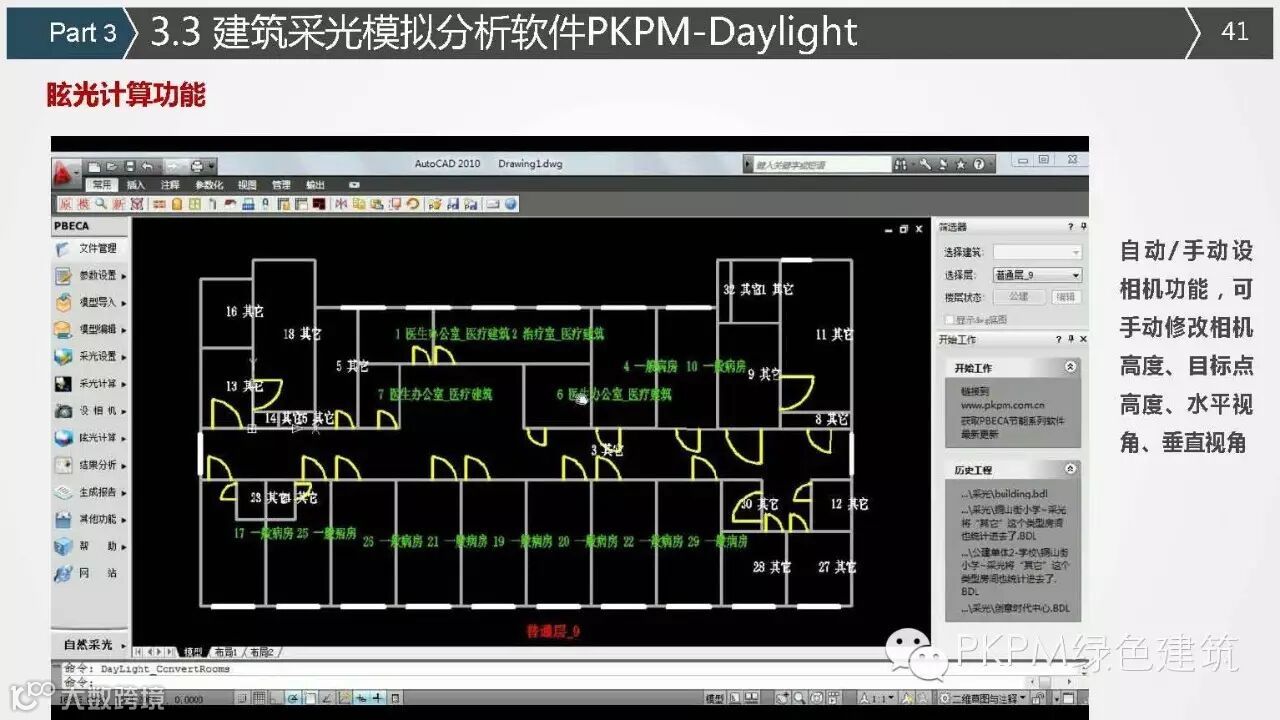Click the Save icon in quick access toolbar
This screenshot has width=1280, height=720.
[129, 165]
